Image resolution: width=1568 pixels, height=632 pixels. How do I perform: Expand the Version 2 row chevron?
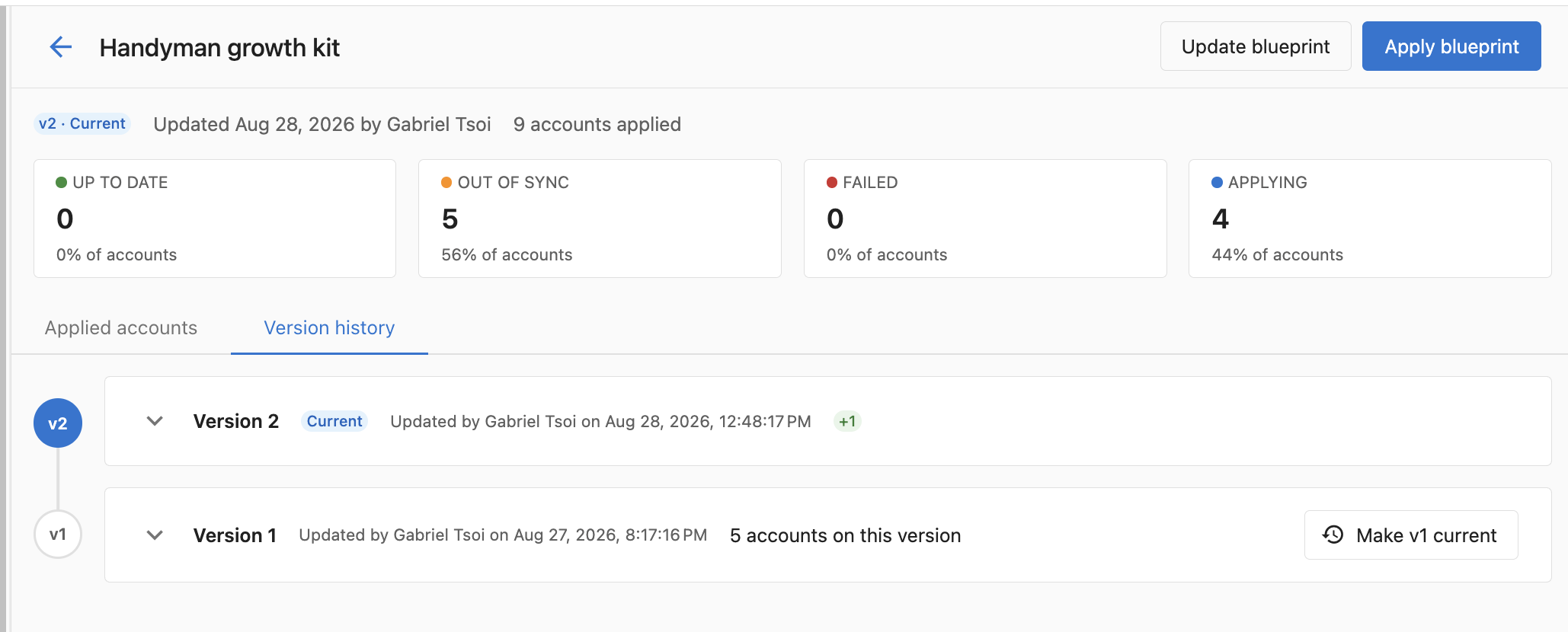tap(155, 421)
